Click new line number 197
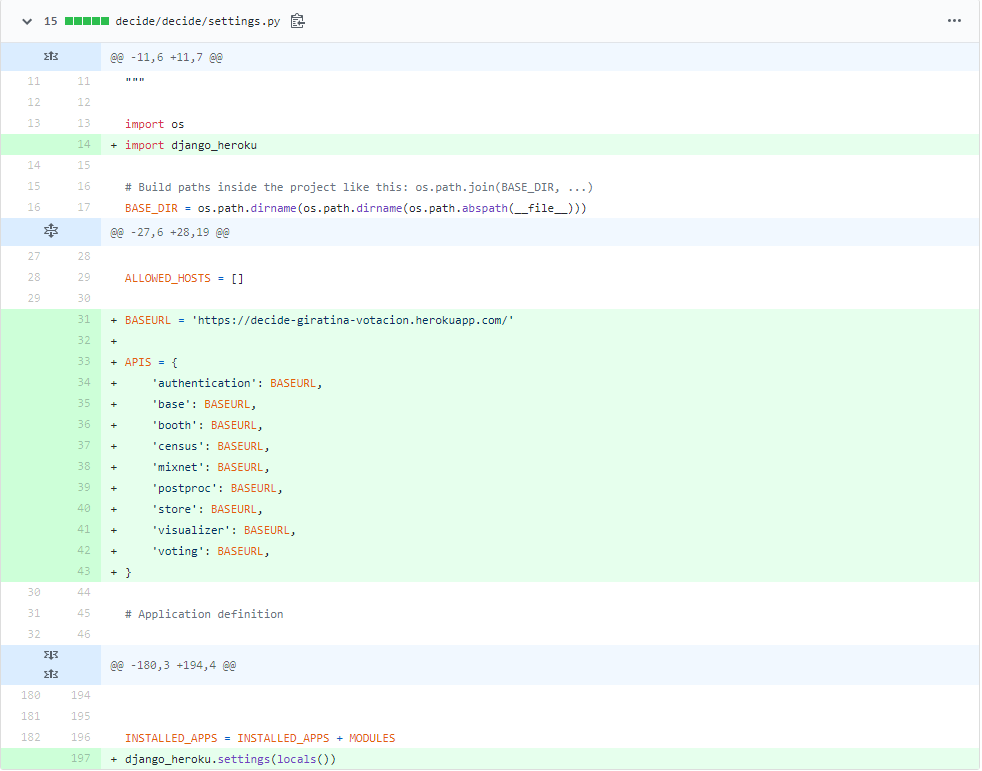 pyautogui.click(x=81, y=758)
